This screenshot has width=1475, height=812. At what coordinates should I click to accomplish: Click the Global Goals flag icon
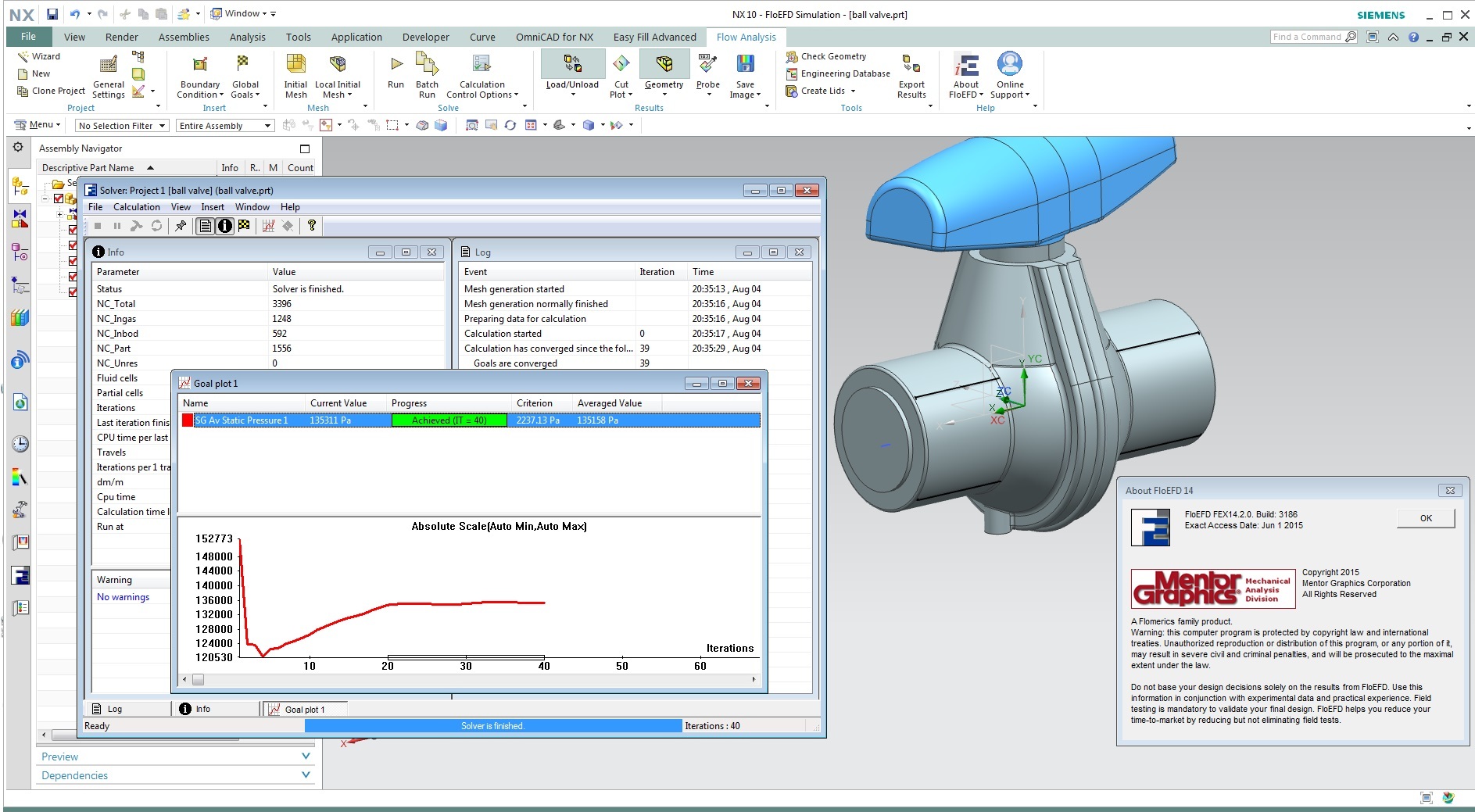(x=242, y=64)
